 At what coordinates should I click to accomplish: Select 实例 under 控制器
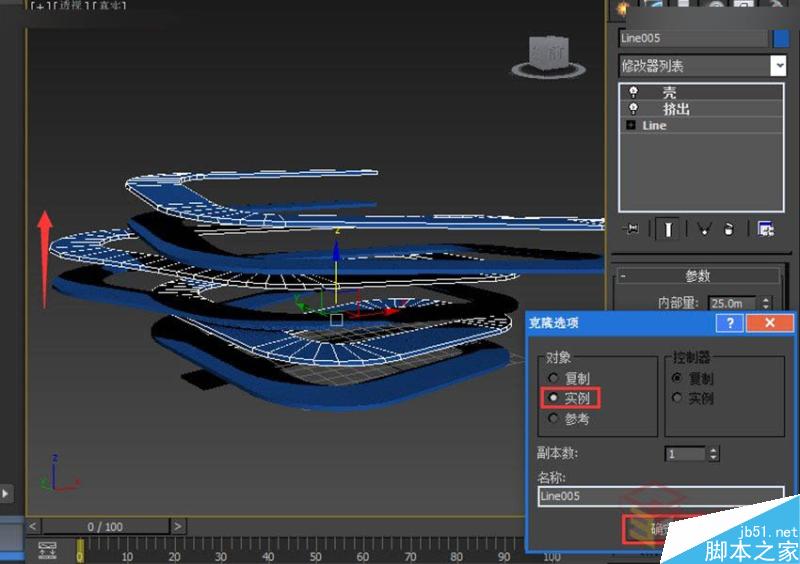pos(693,398)
